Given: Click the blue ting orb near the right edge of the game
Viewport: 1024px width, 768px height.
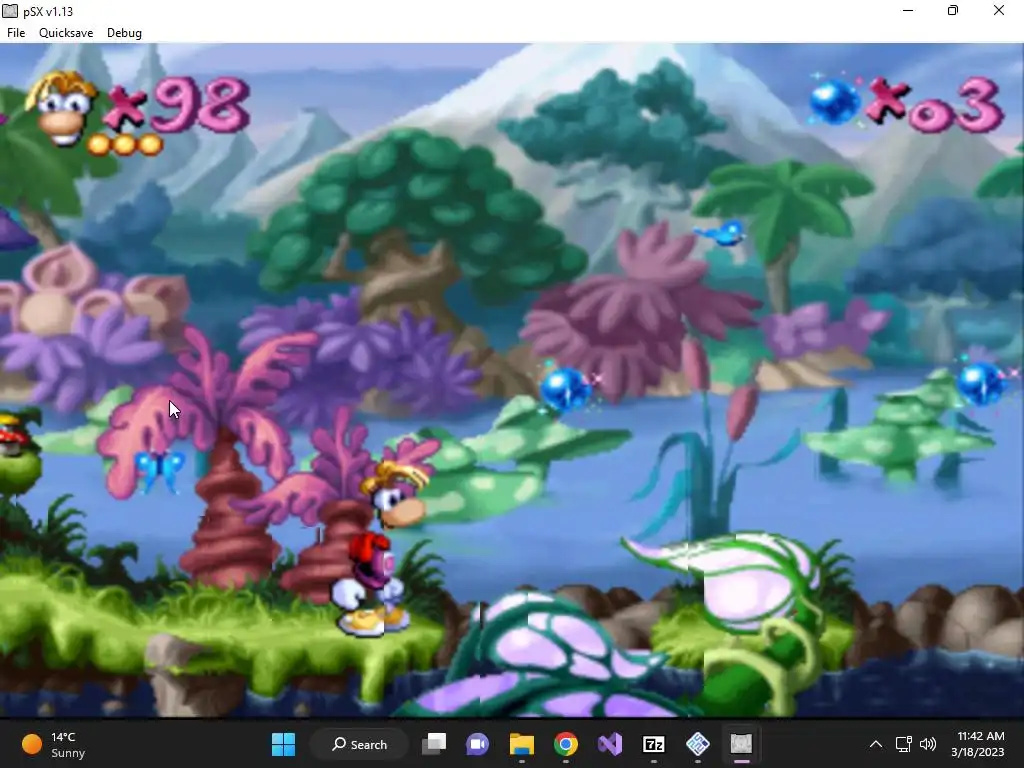Looking at the screenshot, I should [x=982, y=384].
